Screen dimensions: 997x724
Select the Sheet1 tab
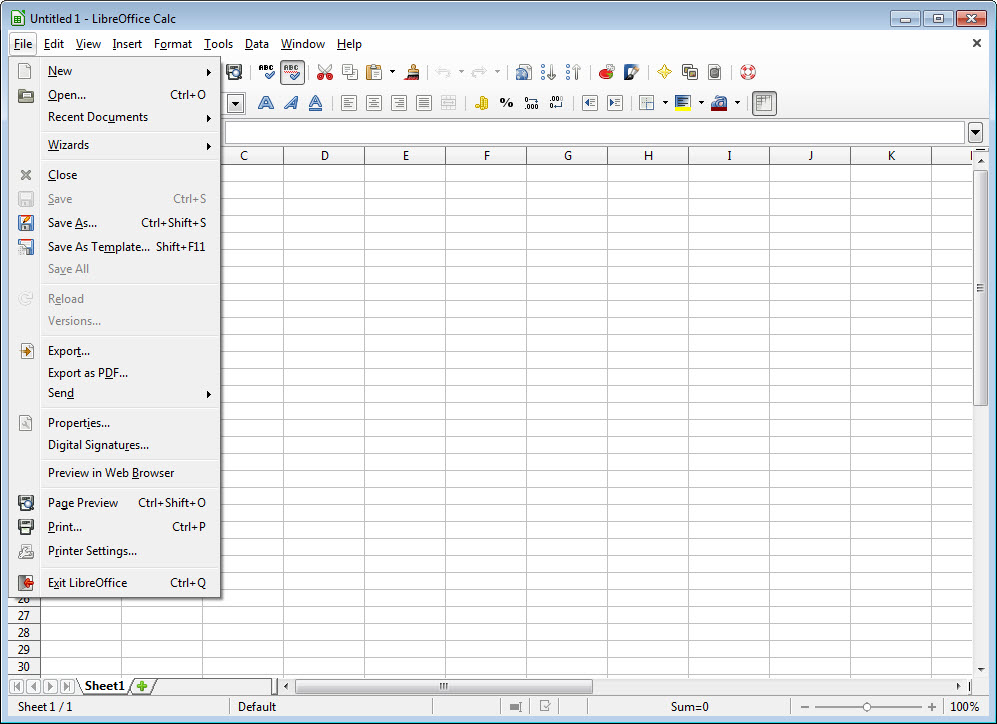click(104, 686)
